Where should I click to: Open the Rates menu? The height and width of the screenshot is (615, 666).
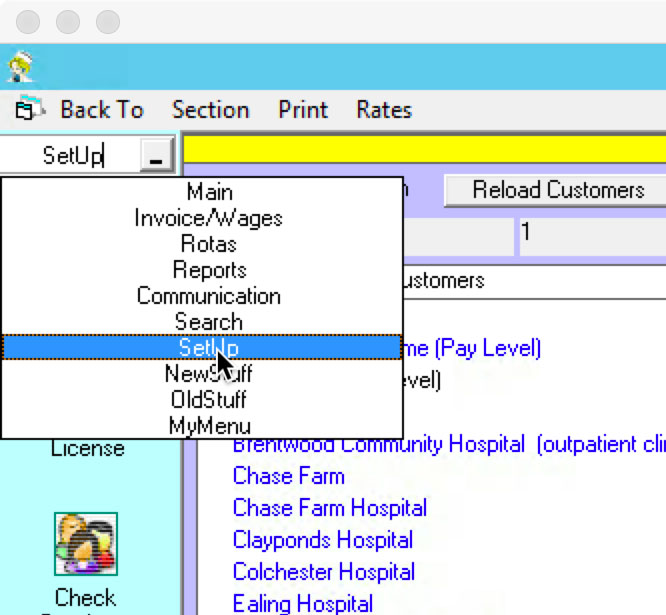tap(384, 110)
